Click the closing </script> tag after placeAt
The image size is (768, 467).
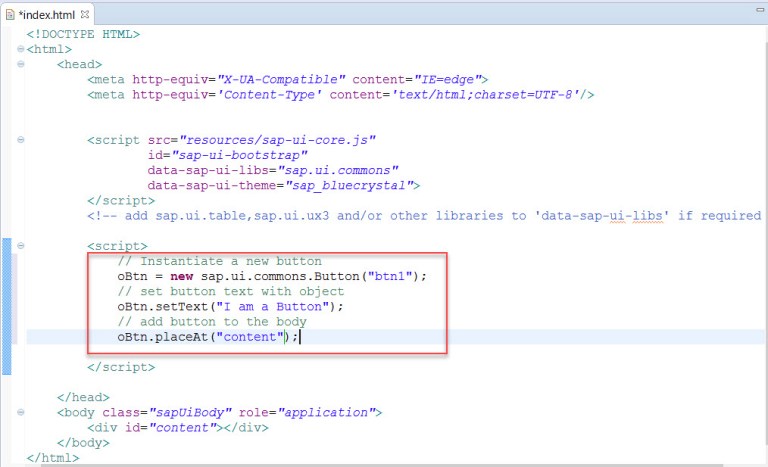click(x=121, y=367)
